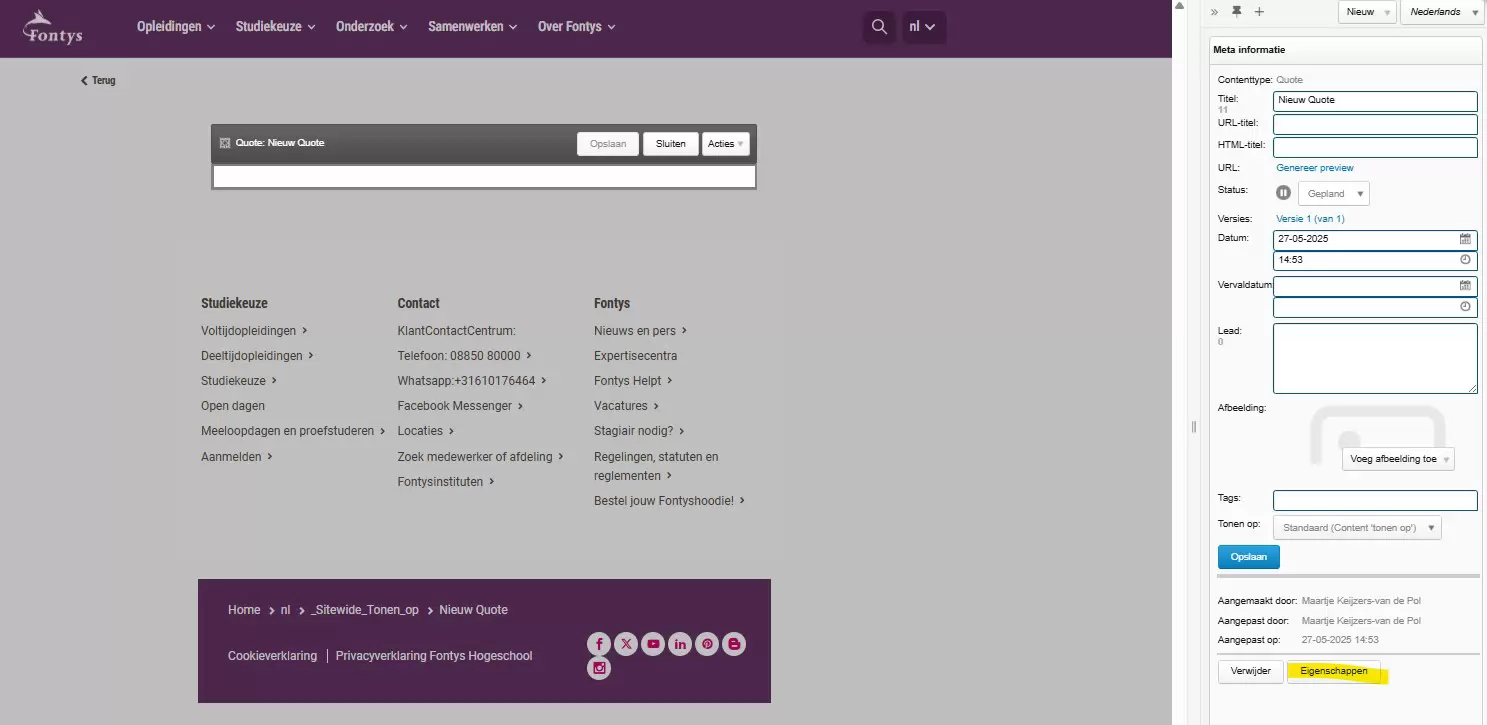Click the X social icon in footer
Viewport: 1487px width, 725px height.
click(x=626, y=644)
